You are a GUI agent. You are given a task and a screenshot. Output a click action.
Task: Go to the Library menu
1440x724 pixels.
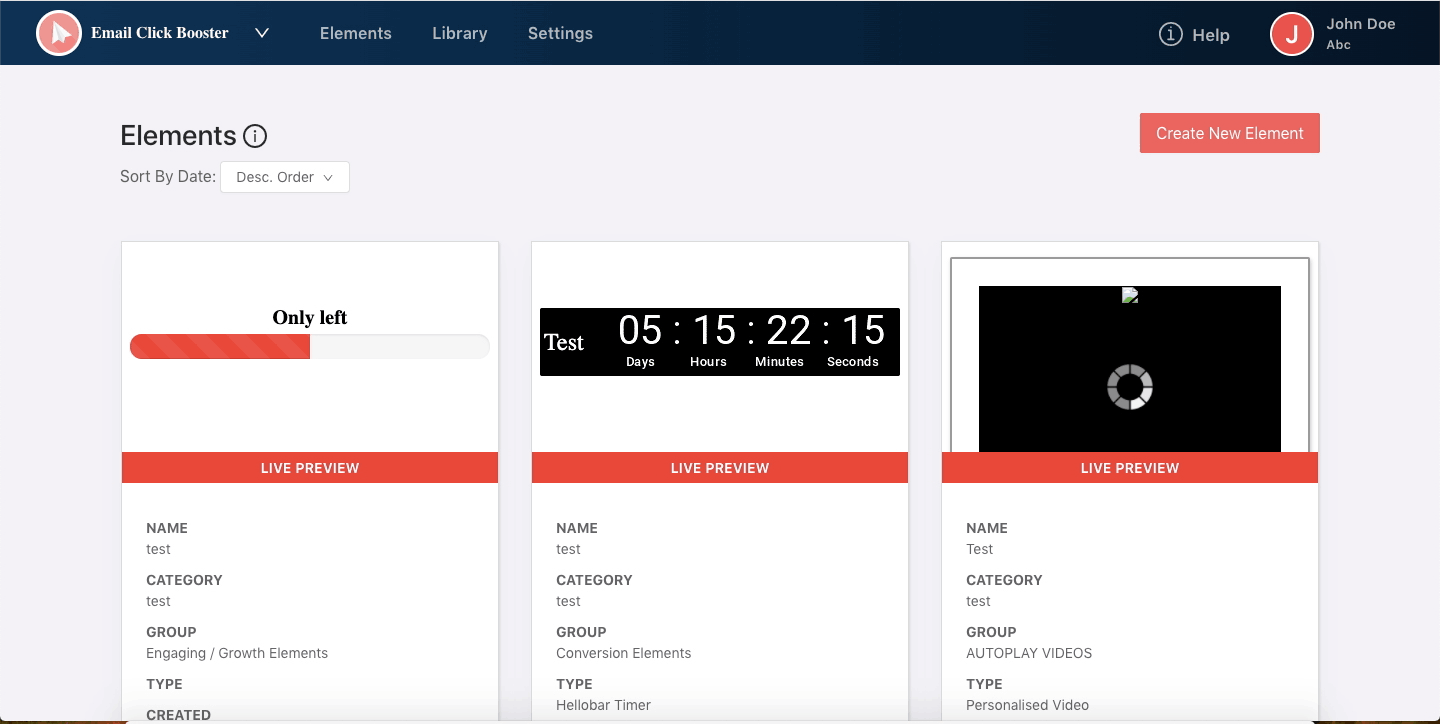point(459,33)
